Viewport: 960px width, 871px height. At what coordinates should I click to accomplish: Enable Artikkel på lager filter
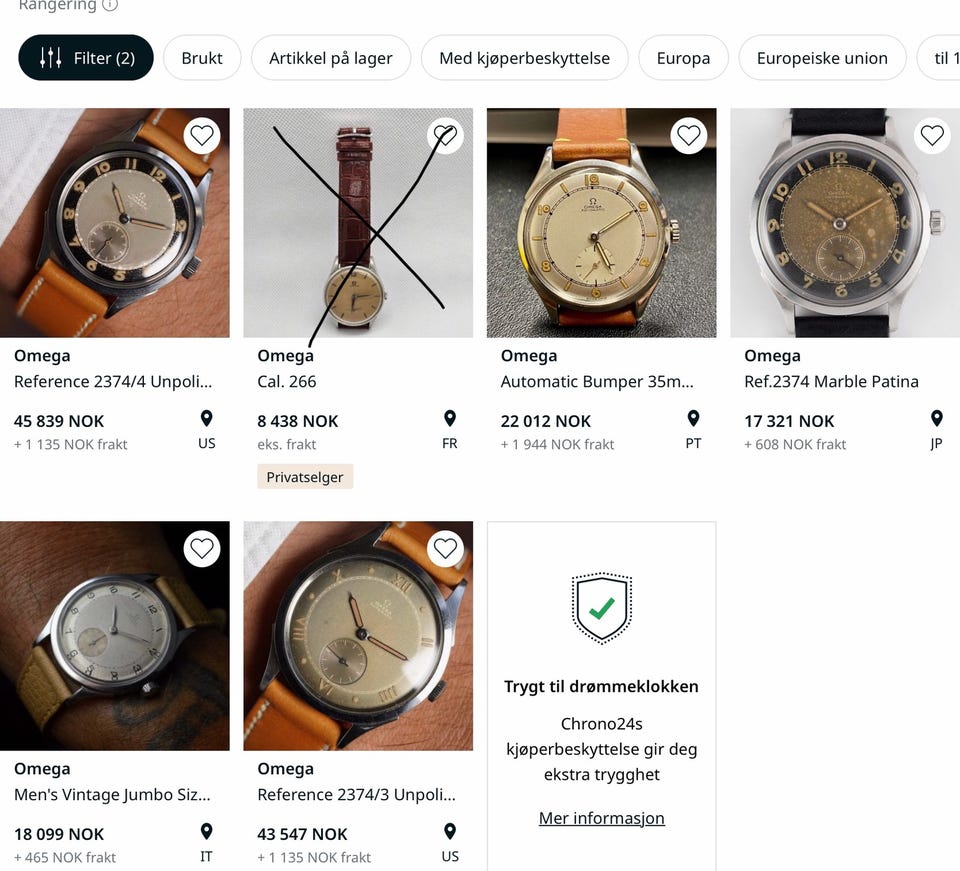[331, 58]
